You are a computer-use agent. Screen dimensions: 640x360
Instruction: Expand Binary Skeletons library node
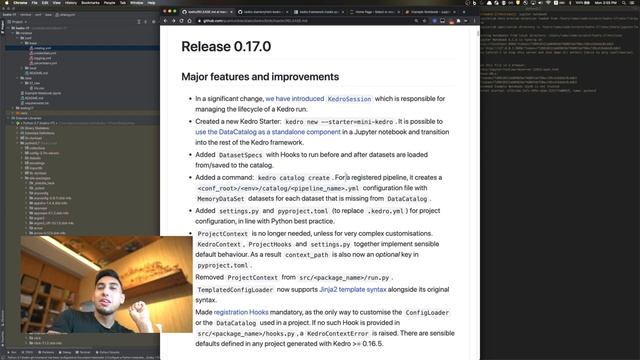pos(18,128)
